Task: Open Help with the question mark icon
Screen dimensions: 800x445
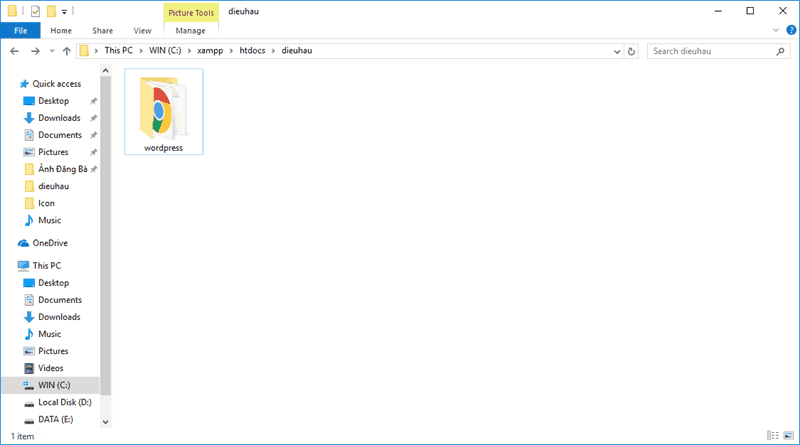Action: click(791, 30)
